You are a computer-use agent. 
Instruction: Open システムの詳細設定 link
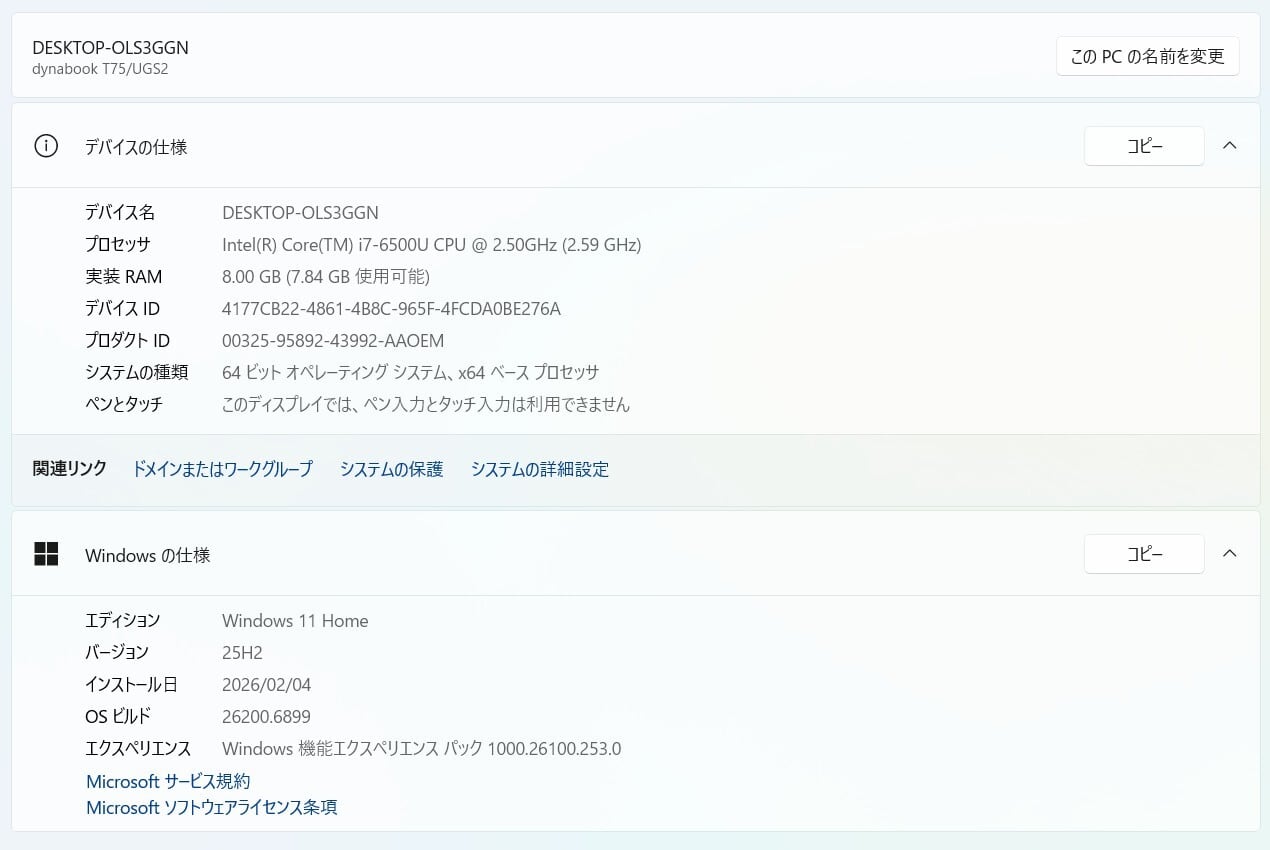point(540,469)
